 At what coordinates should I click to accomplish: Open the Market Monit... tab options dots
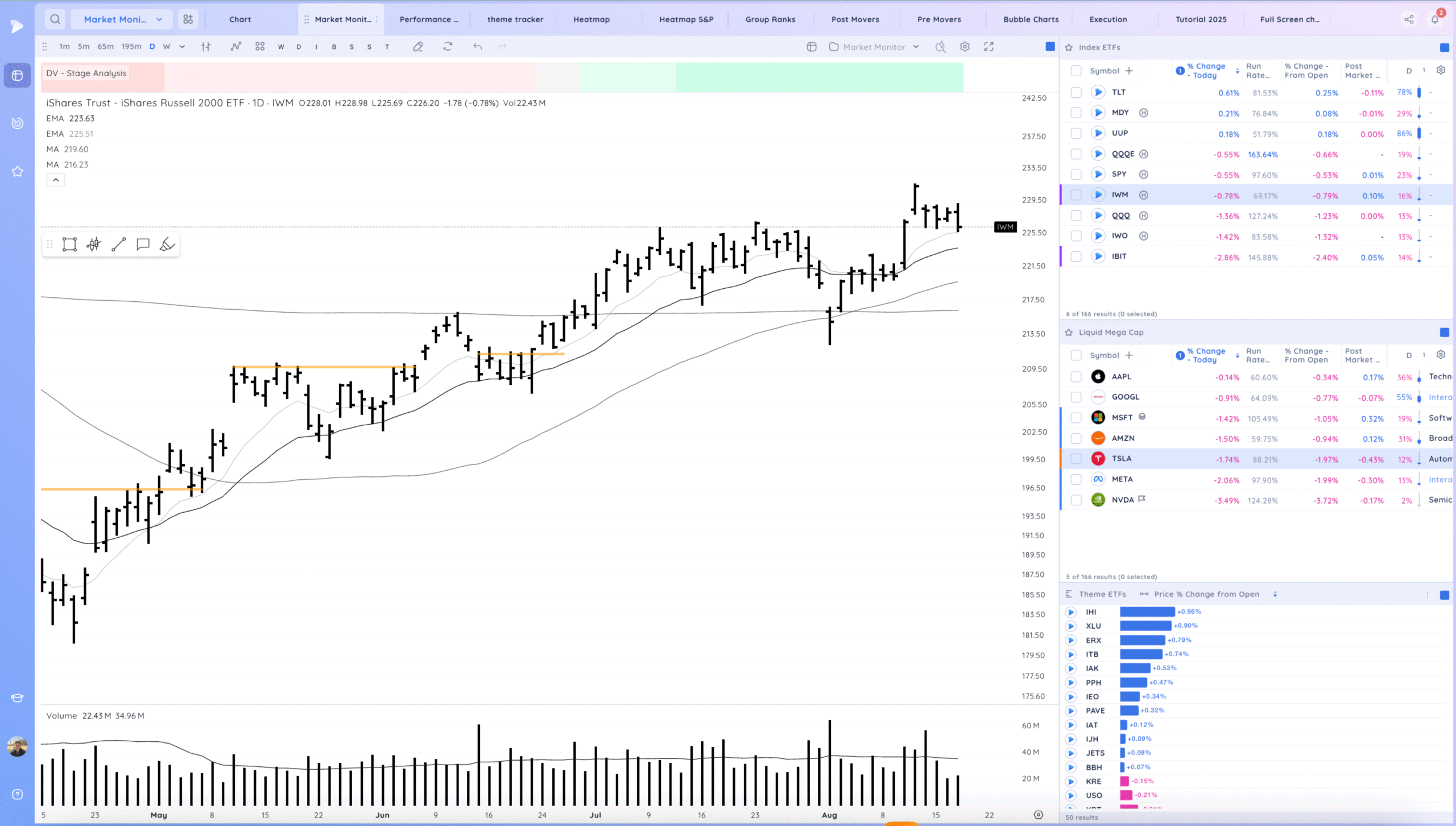(377, 19)
